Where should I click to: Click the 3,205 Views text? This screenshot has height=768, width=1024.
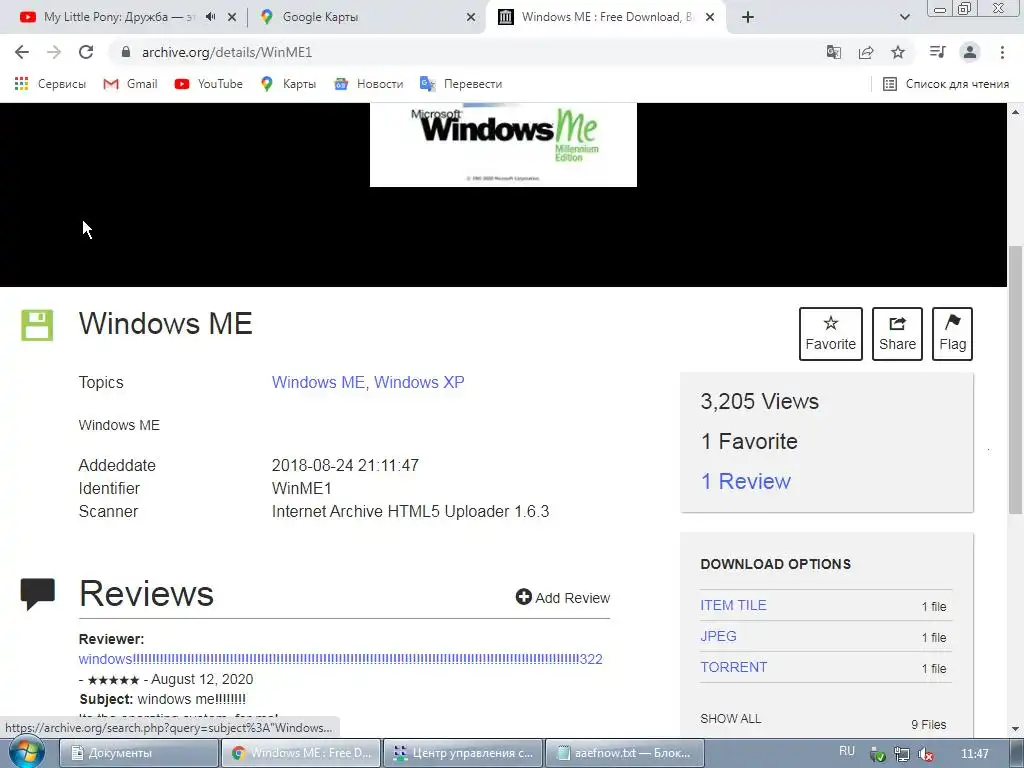click(x=760, y=401)
